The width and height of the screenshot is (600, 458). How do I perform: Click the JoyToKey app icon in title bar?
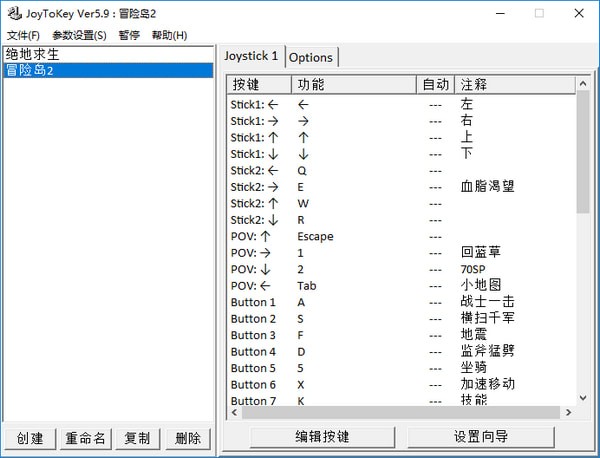13,13
